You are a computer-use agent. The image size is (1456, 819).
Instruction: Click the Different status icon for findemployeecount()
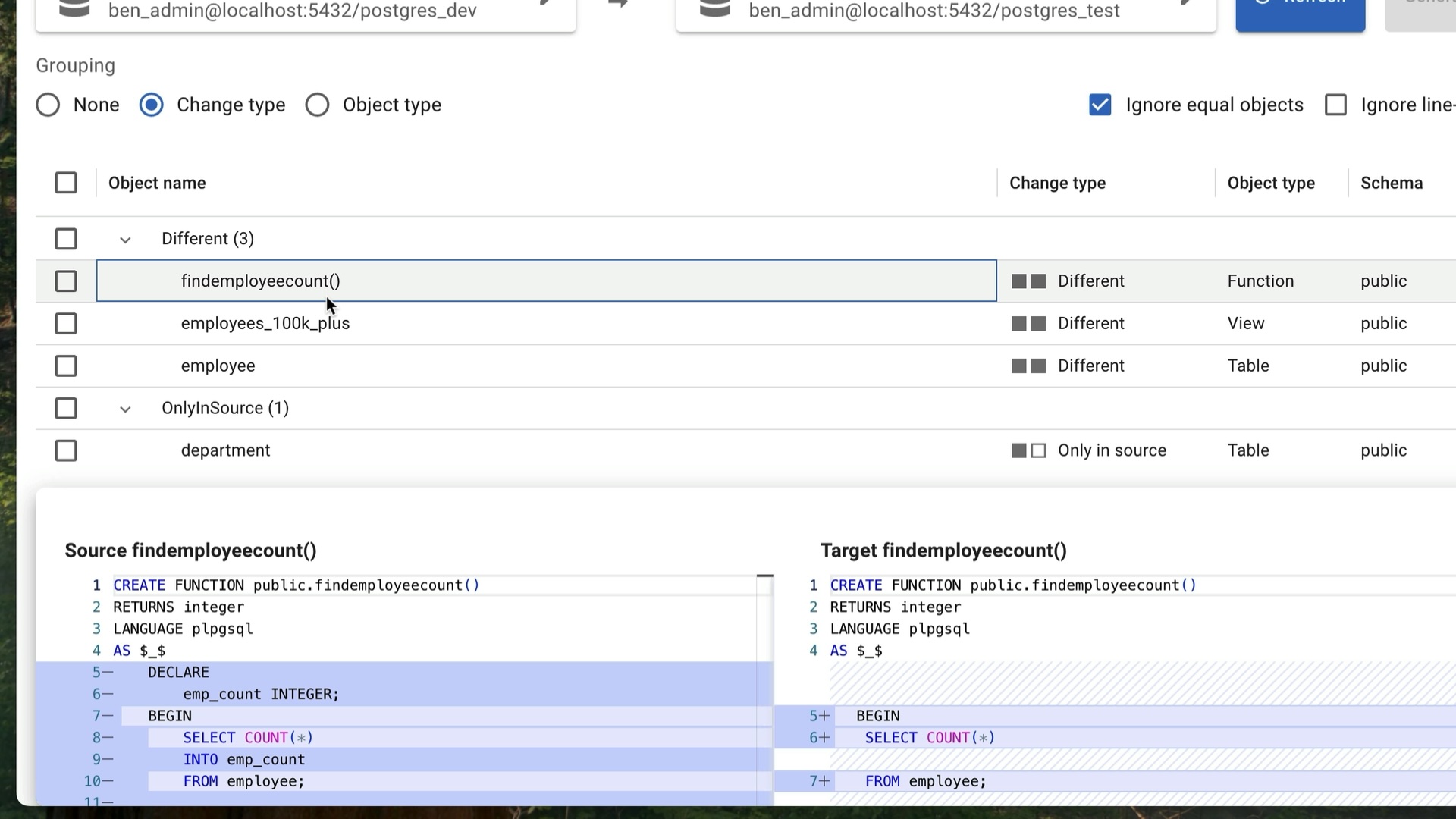(x=1028, y=281)
